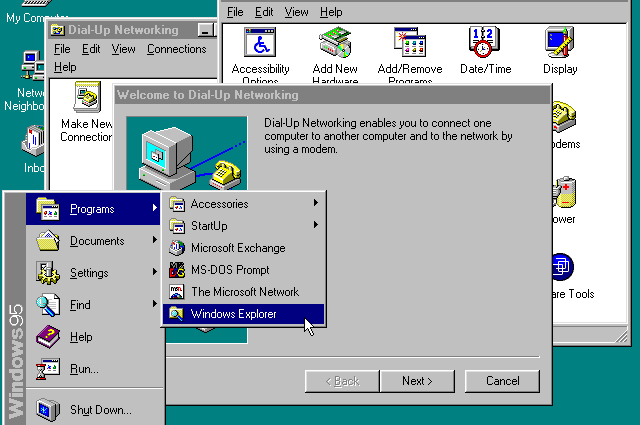Launch MS-DOS Prompt from Programs menu
Screen dimensions: 640x425
(229, 270)
